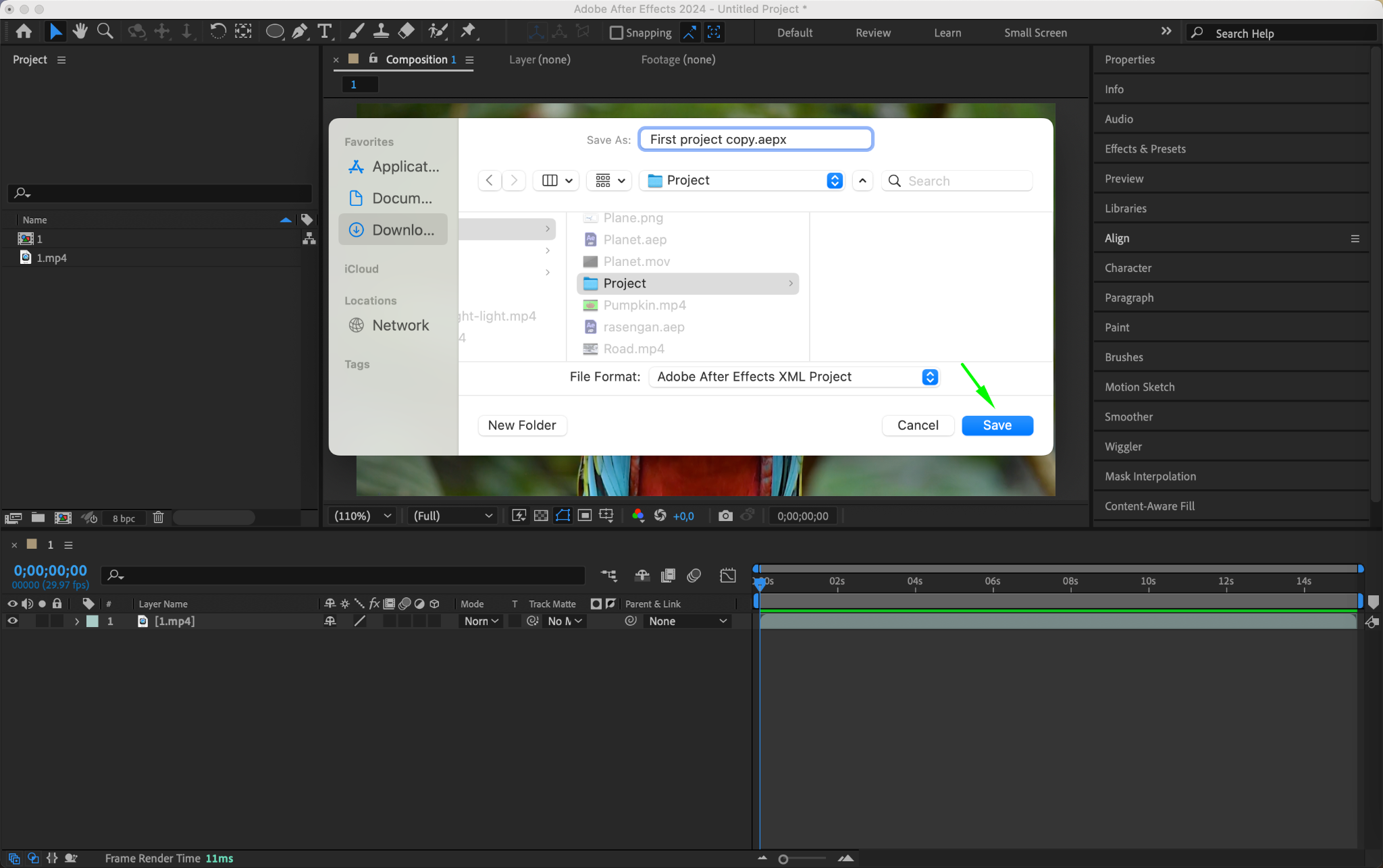Click the New Folder button
The image size is (1383, 868).
click(x=521, y=425)
